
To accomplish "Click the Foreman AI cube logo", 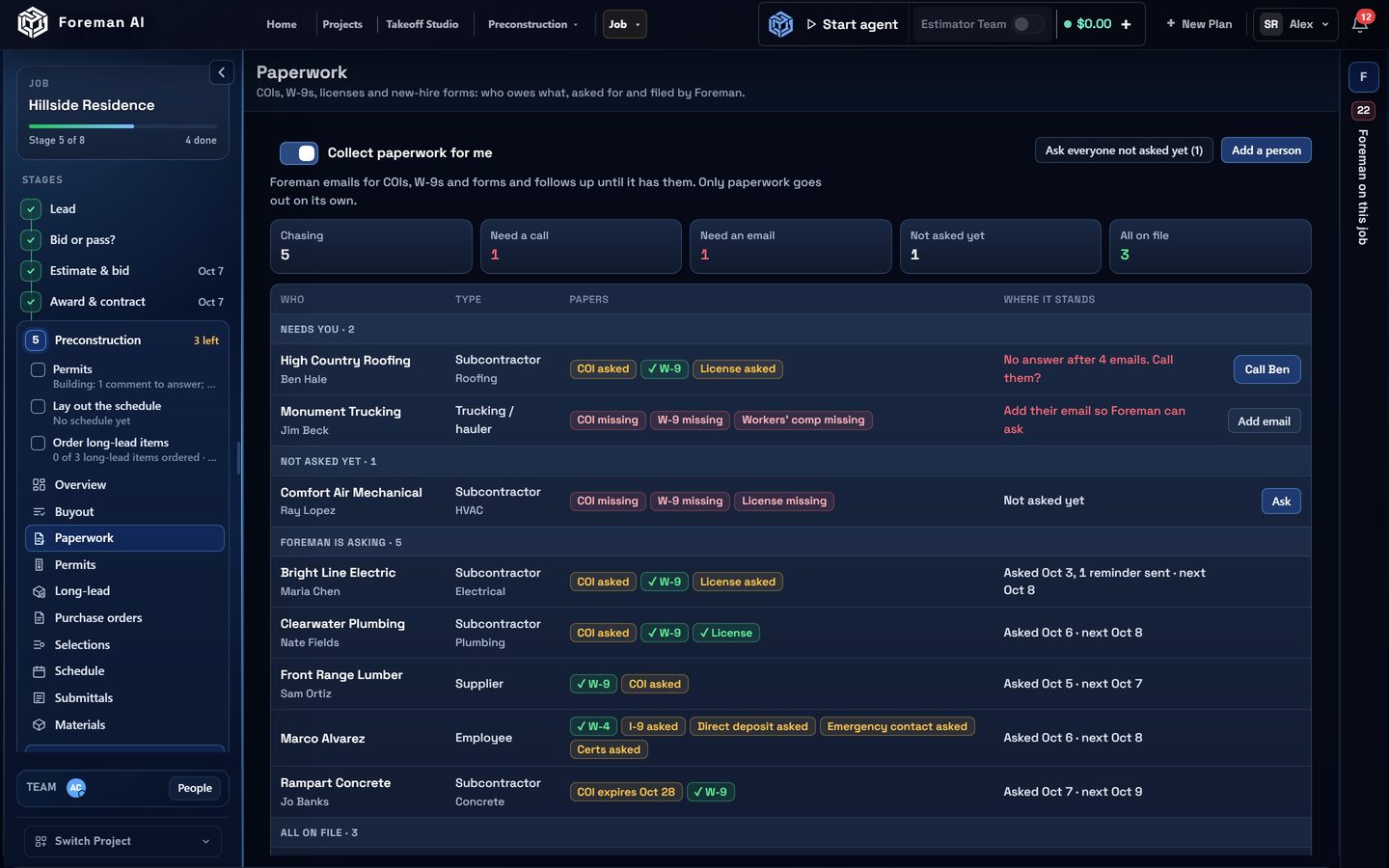I will point(33,22).
